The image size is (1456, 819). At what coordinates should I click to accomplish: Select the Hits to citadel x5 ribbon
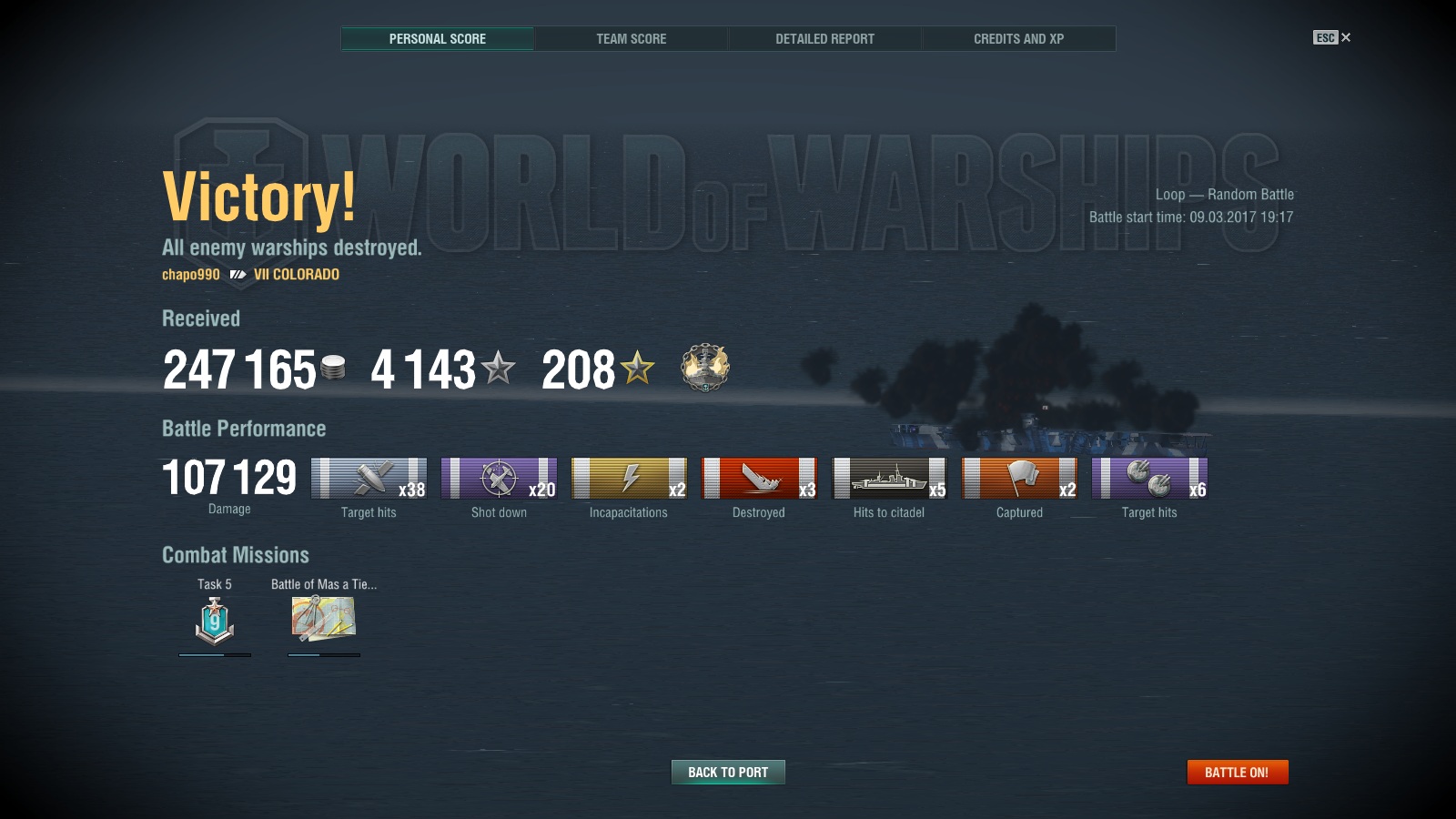[x=889, y=478]
